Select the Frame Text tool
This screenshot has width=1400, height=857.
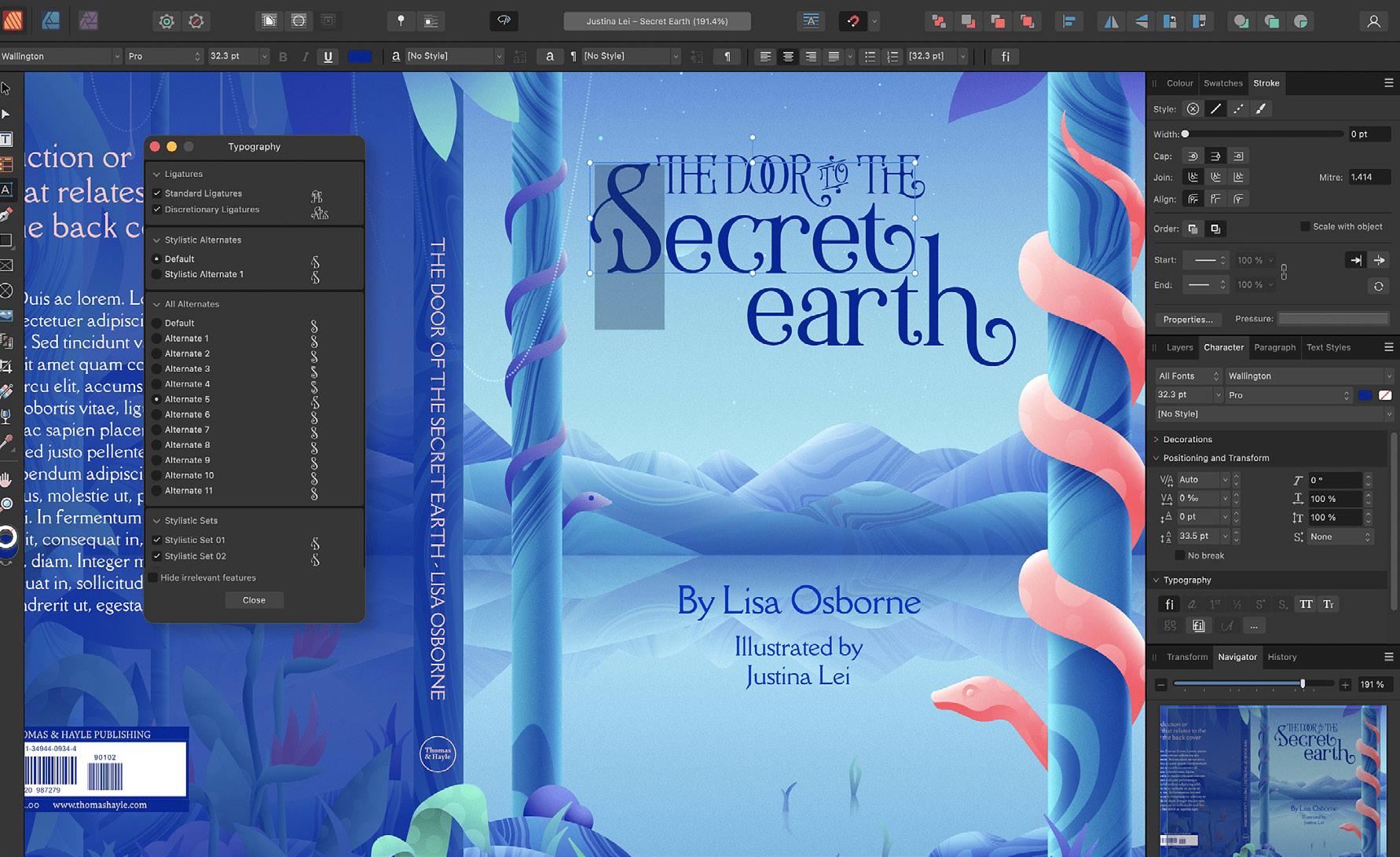pos(6,140)
